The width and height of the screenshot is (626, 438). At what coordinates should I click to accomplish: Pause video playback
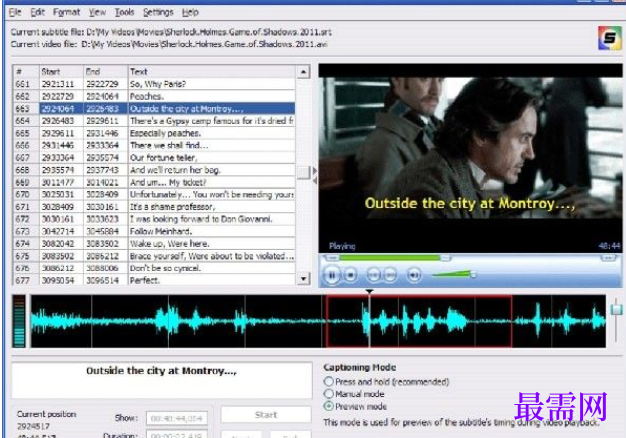click(x=331, y=275)
